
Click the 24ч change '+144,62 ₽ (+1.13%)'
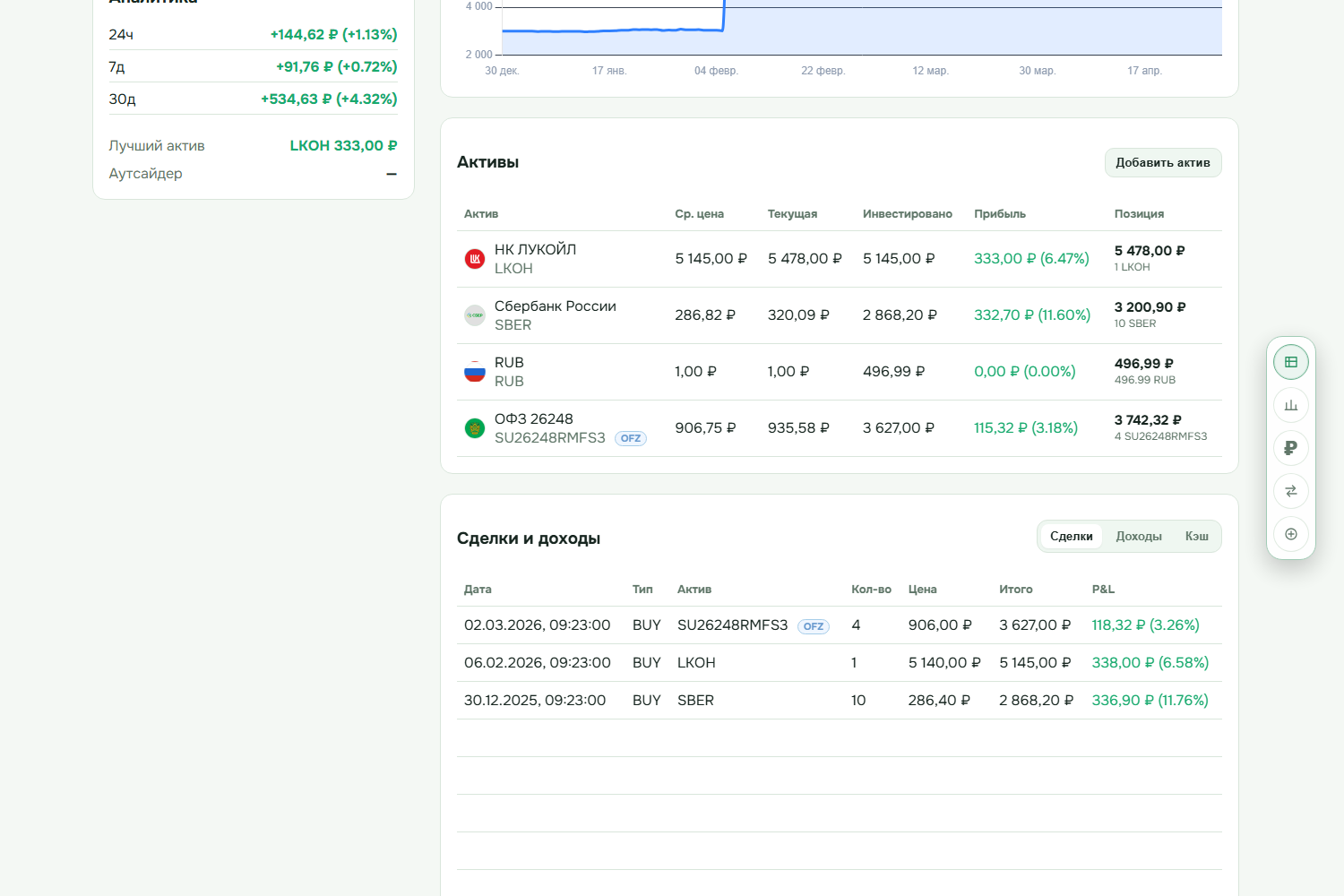click(333, 34)
